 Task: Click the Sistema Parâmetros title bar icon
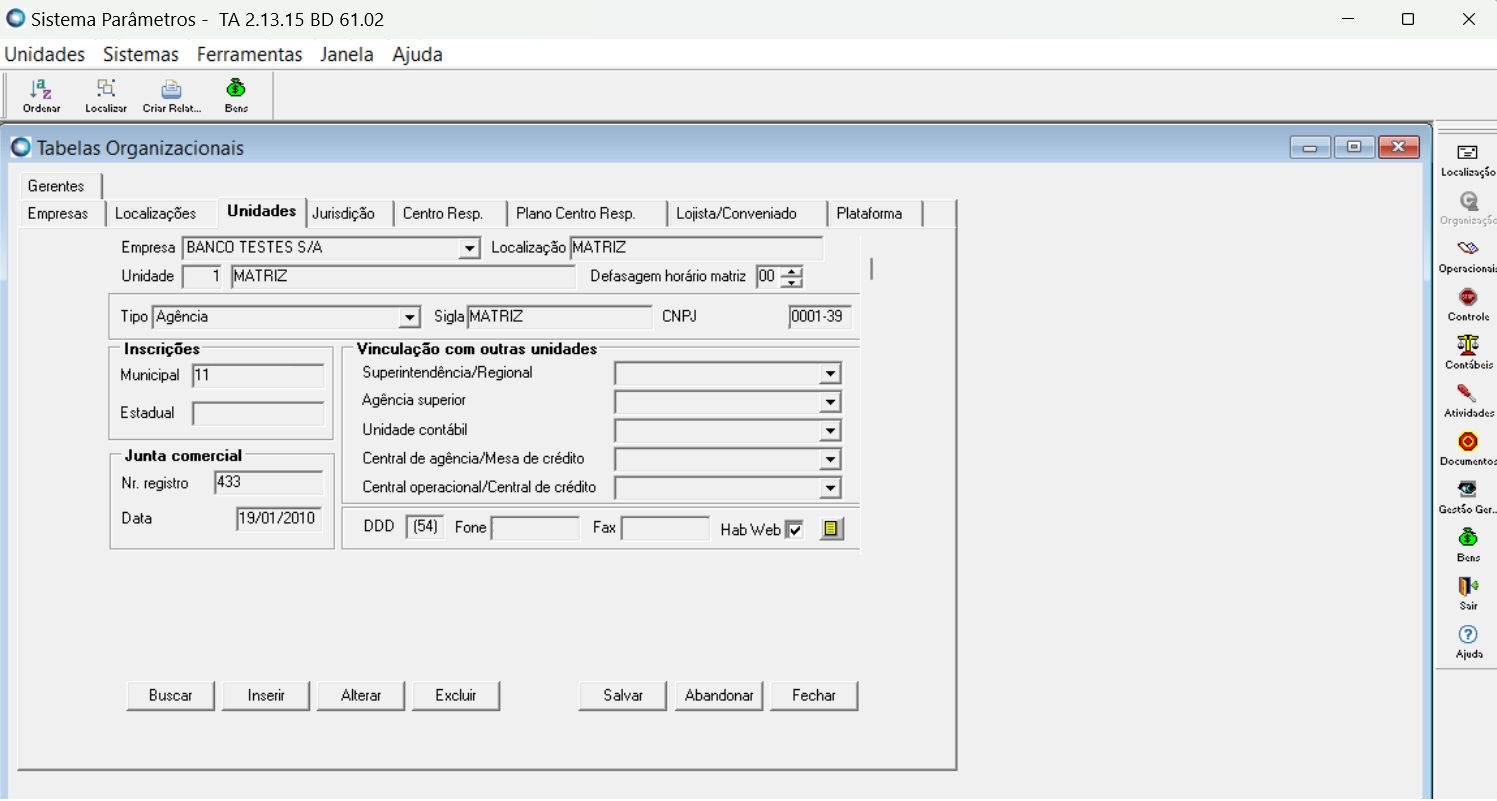15,18
